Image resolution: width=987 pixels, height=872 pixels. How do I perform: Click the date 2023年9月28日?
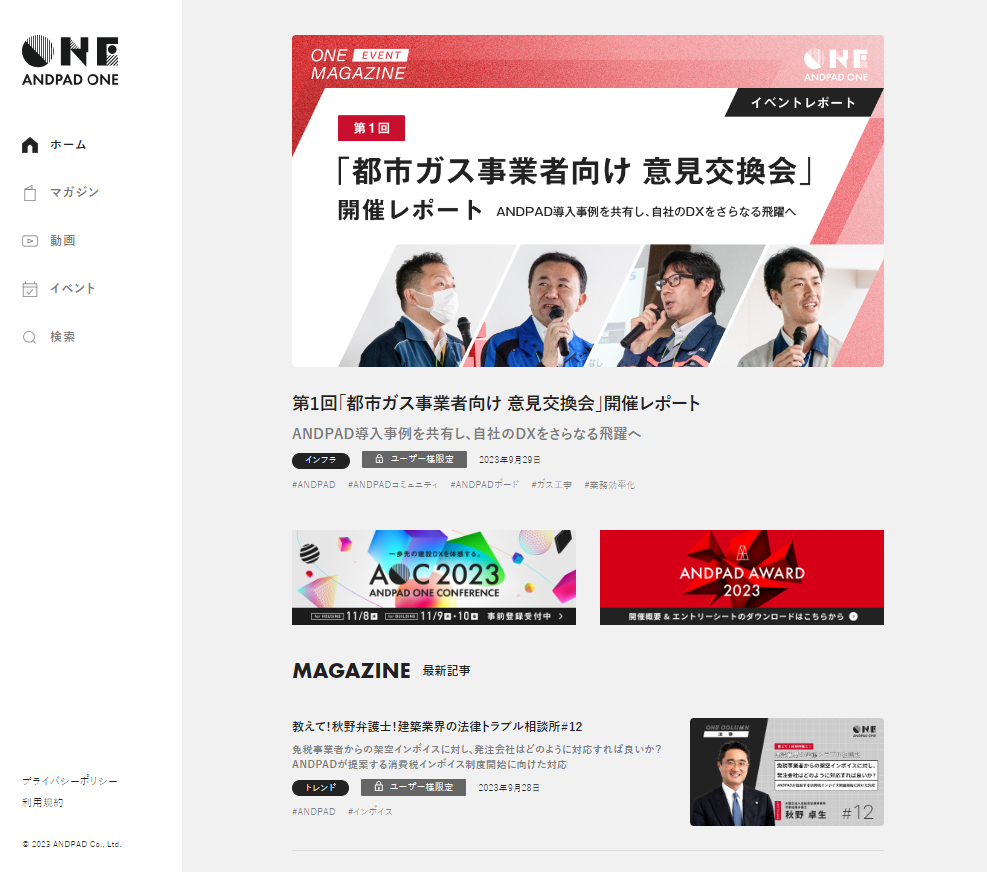[509, 788]
